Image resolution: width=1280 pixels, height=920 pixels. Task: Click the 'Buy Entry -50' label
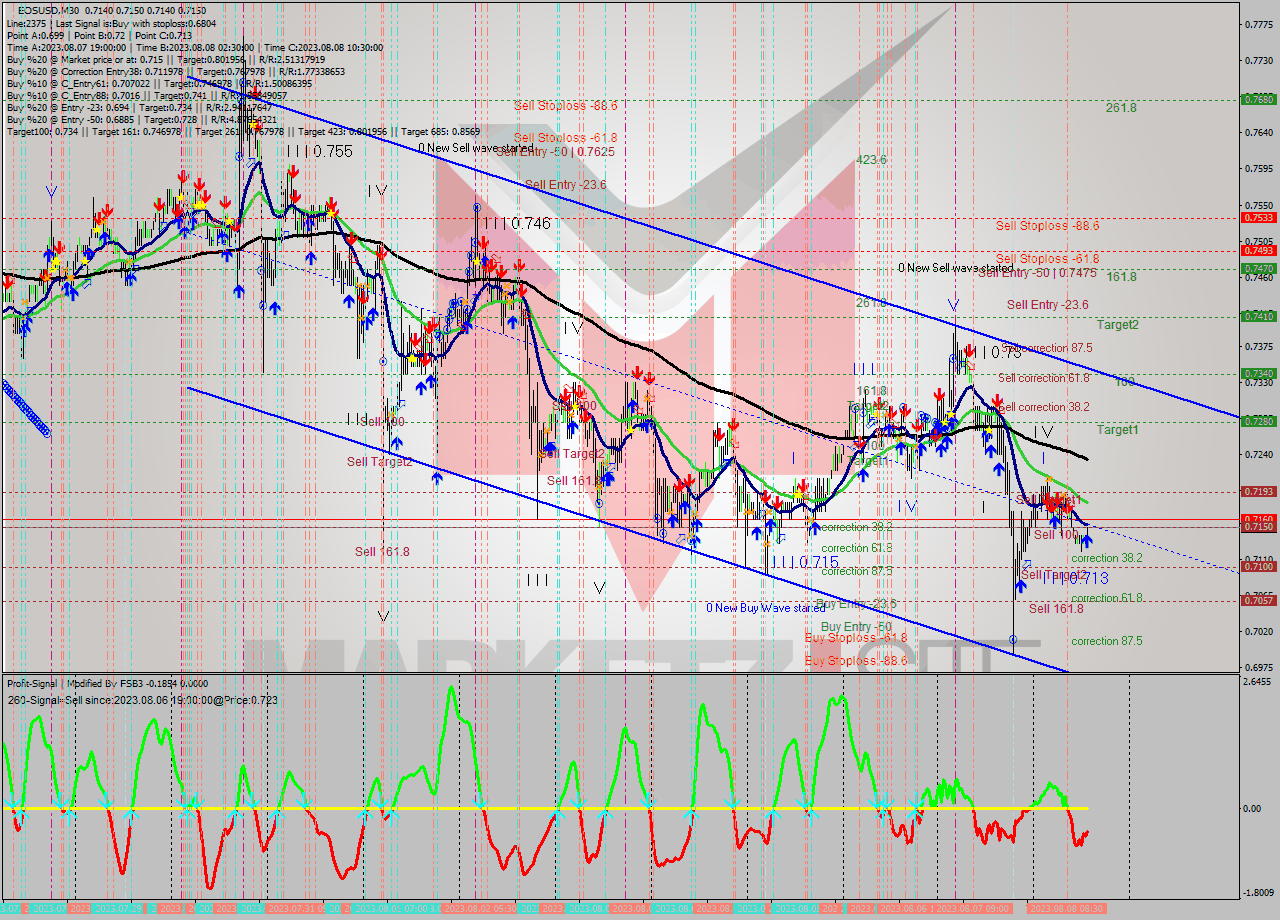855,626
